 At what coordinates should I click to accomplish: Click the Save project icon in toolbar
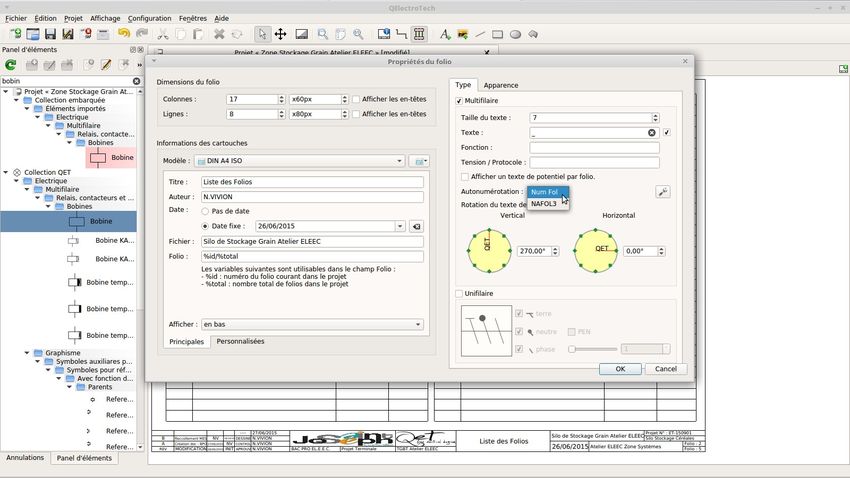(x=50, y=34)
